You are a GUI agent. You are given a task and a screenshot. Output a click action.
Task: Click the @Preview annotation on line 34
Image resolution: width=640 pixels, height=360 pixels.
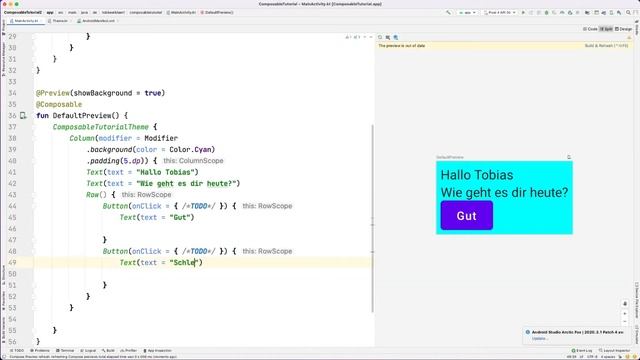tap(53, 93)
